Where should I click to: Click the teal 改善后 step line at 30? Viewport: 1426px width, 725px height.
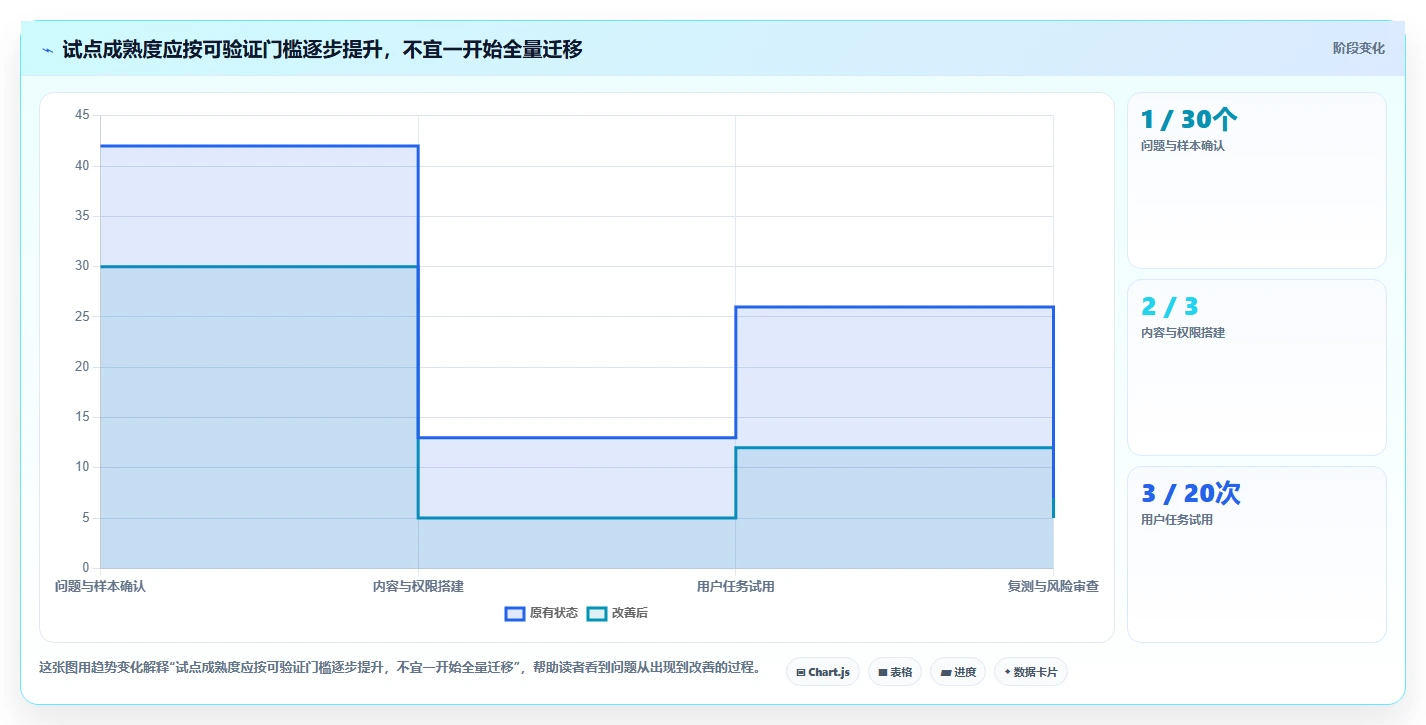point(259,266)
